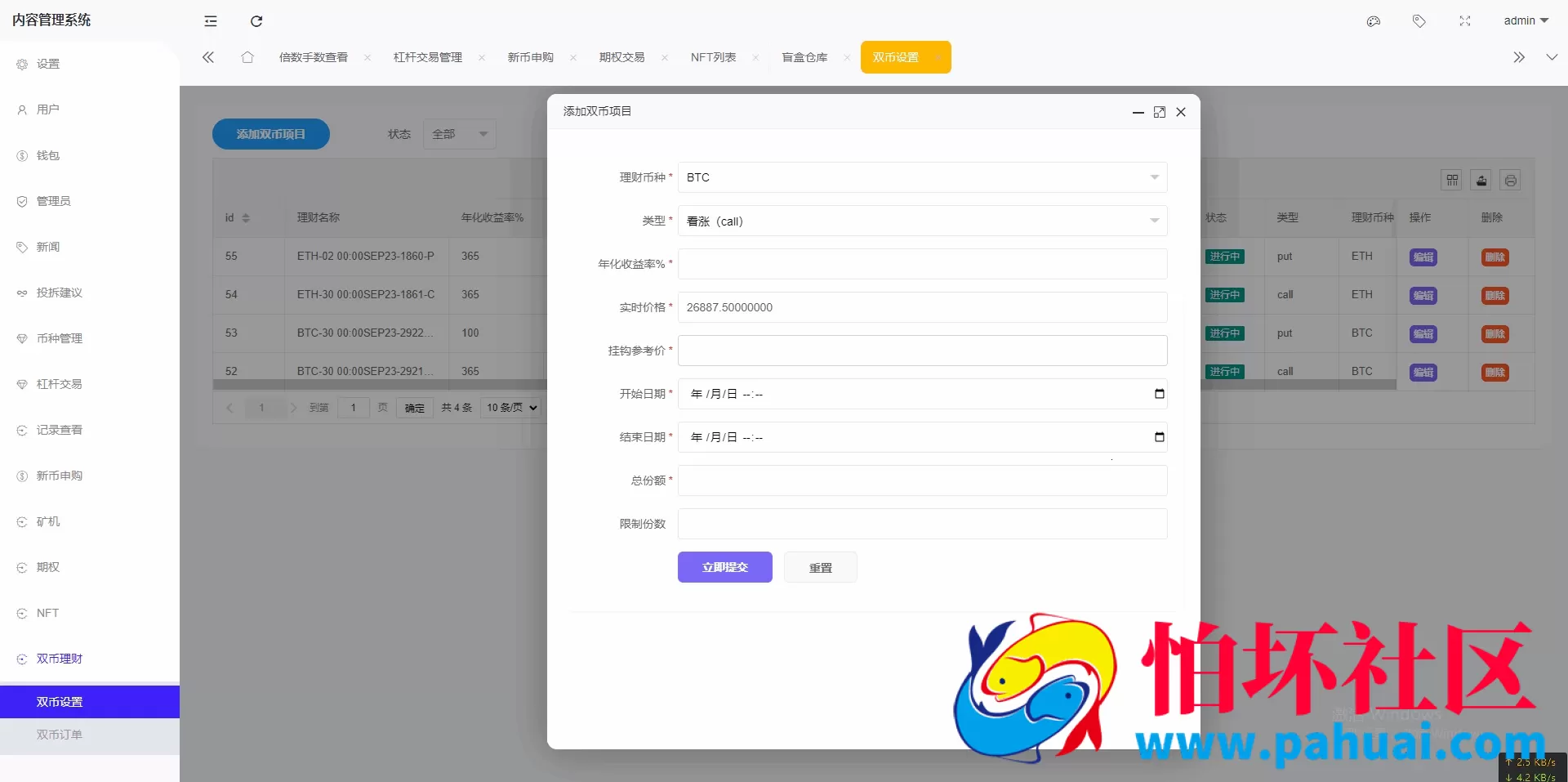Viewport: 1568px width, 782px height.
Task: Open 开始日期 calendar picker icon
Action: [1159, 394]
